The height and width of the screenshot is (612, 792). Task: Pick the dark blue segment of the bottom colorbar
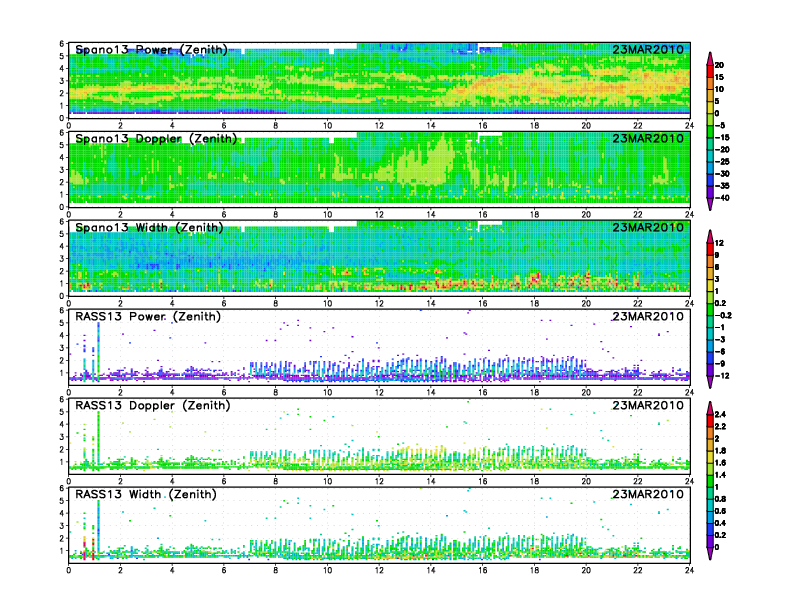click(710, 529)
